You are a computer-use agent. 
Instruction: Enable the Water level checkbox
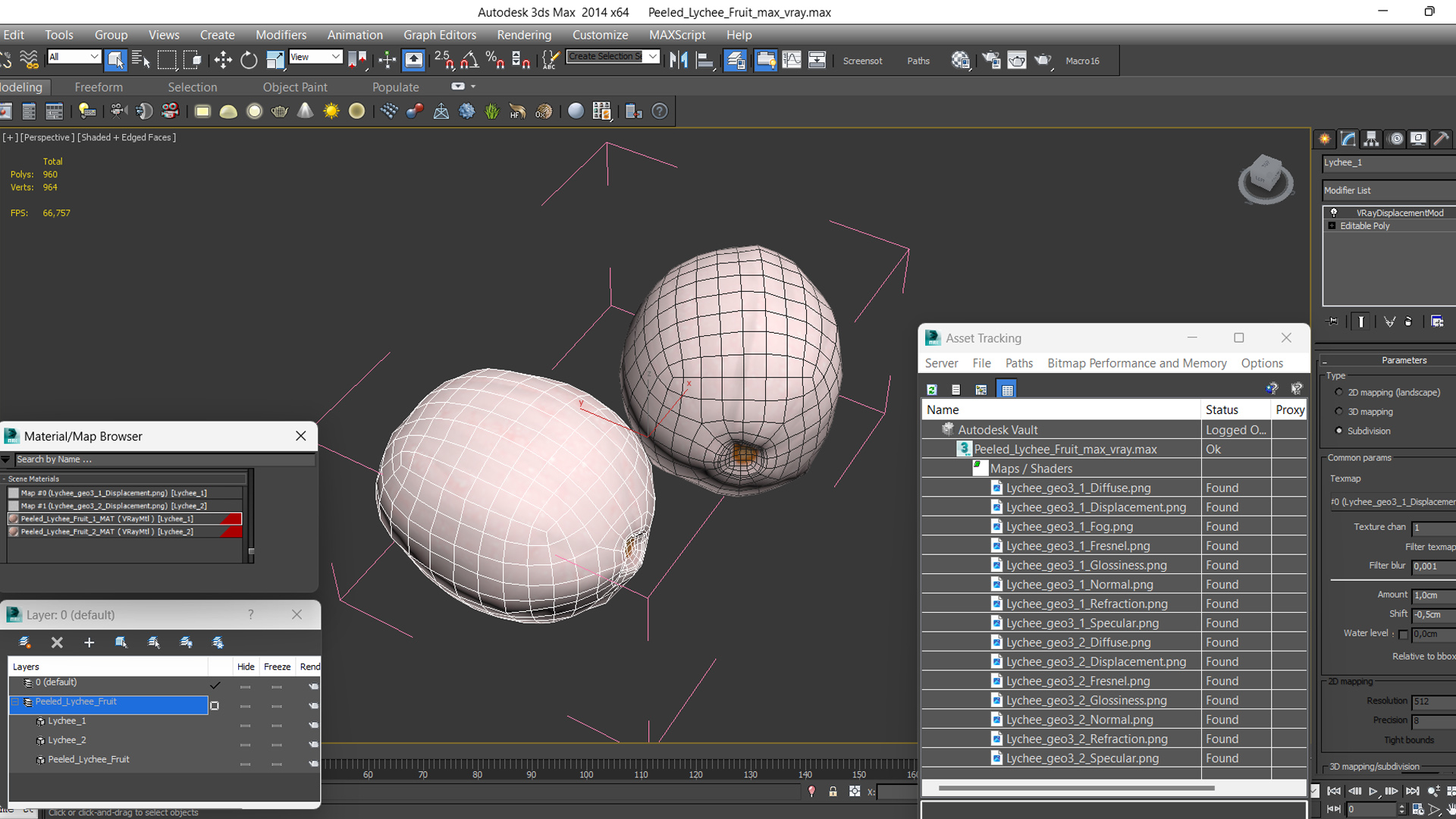tap(1403, 634)
